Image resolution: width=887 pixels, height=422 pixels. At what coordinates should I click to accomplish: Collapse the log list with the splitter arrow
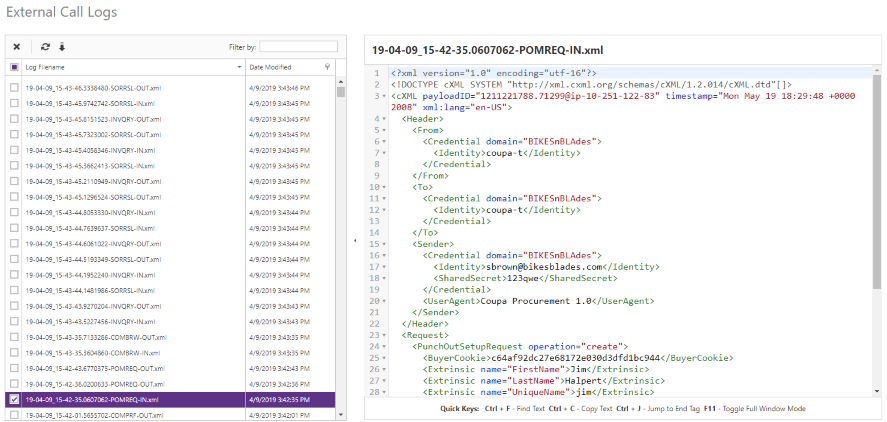coord(355,241)
